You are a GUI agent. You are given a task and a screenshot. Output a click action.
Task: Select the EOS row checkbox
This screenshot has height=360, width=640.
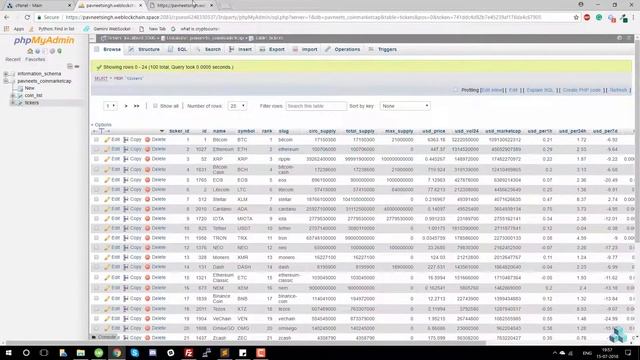tap(96, 180)
